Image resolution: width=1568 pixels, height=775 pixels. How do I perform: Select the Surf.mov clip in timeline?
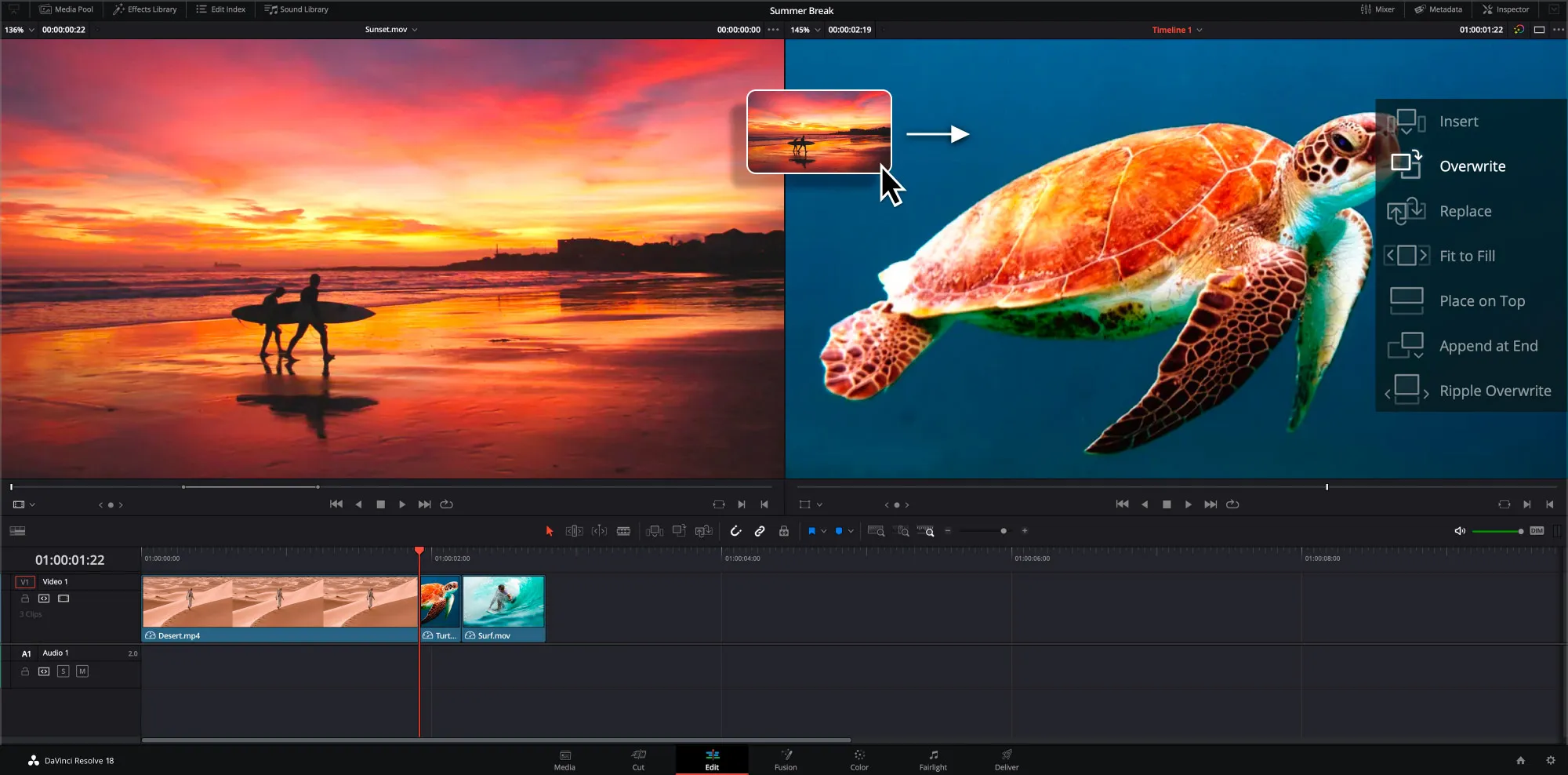(x=503, y=608)
